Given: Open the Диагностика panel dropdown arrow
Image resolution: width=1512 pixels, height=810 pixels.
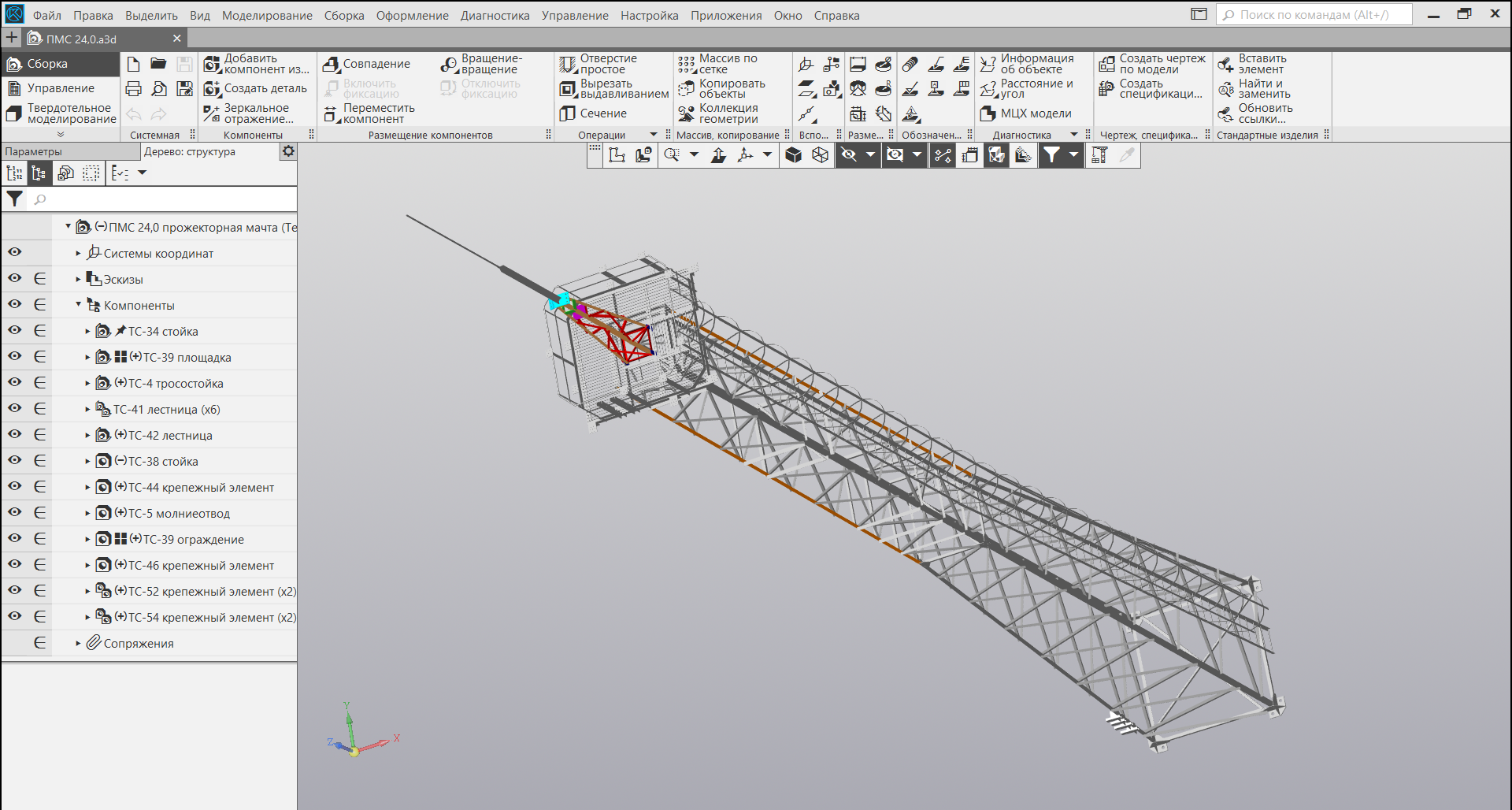Looking at the screenshot, I should [1074, 135].
